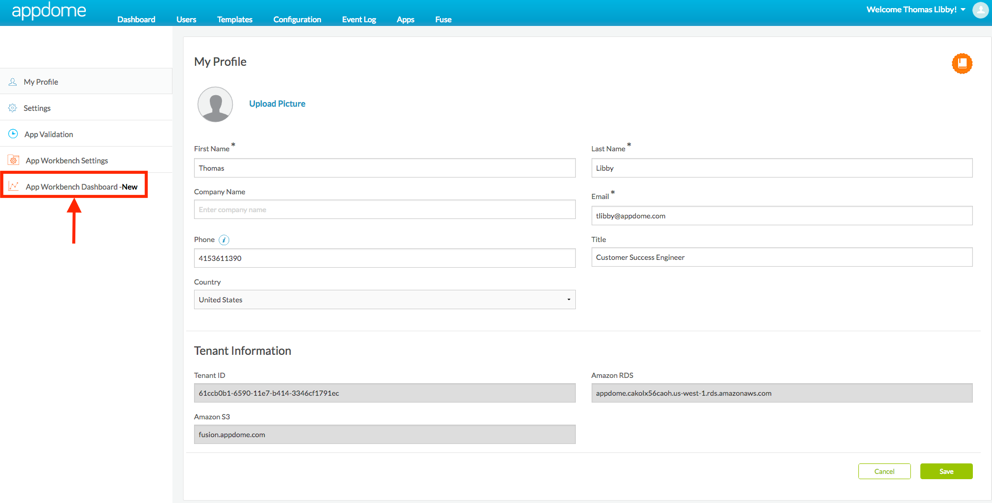The image size is (992, 503).
Task: Open the Welcome Thomas Libby dropdown
Action: [915, 9]
